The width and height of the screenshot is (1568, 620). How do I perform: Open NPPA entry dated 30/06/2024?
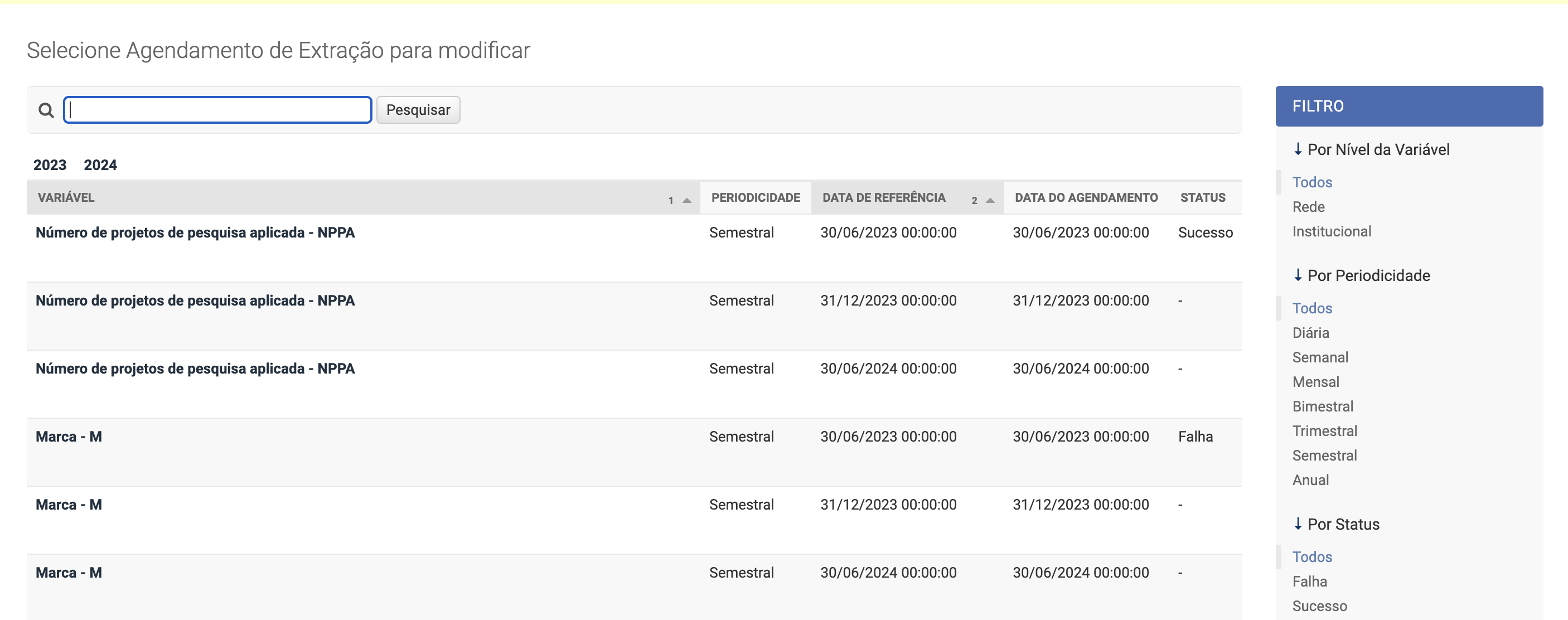coord(195,369)
